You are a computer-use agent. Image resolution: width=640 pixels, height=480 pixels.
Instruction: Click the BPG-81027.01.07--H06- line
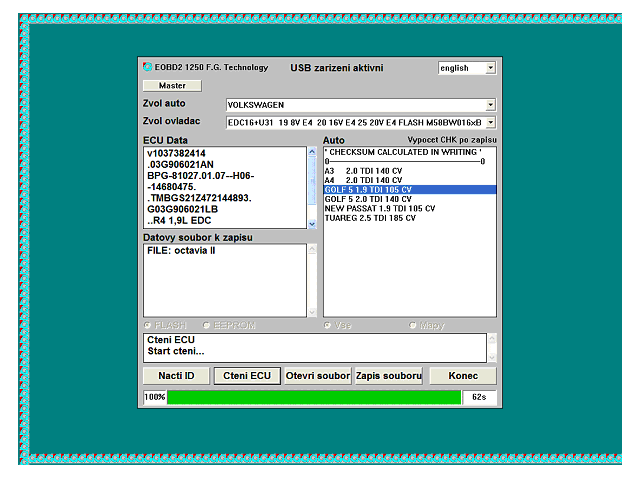(201, 176)
